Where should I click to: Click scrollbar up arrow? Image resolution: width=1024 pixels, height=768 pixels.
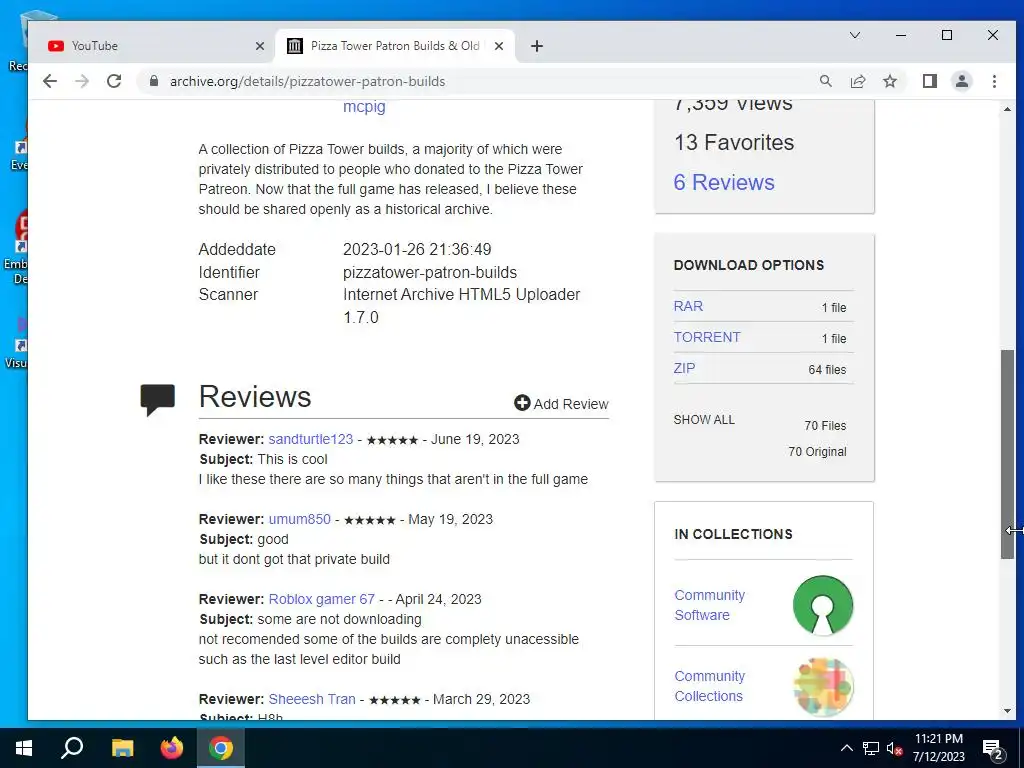pyautogui.click(x=1008, y=108)
